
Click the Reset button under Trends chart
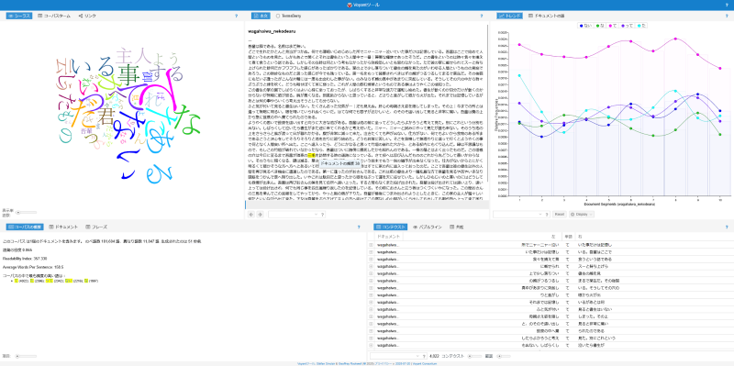pyautogui.click(x=559, y=214)
